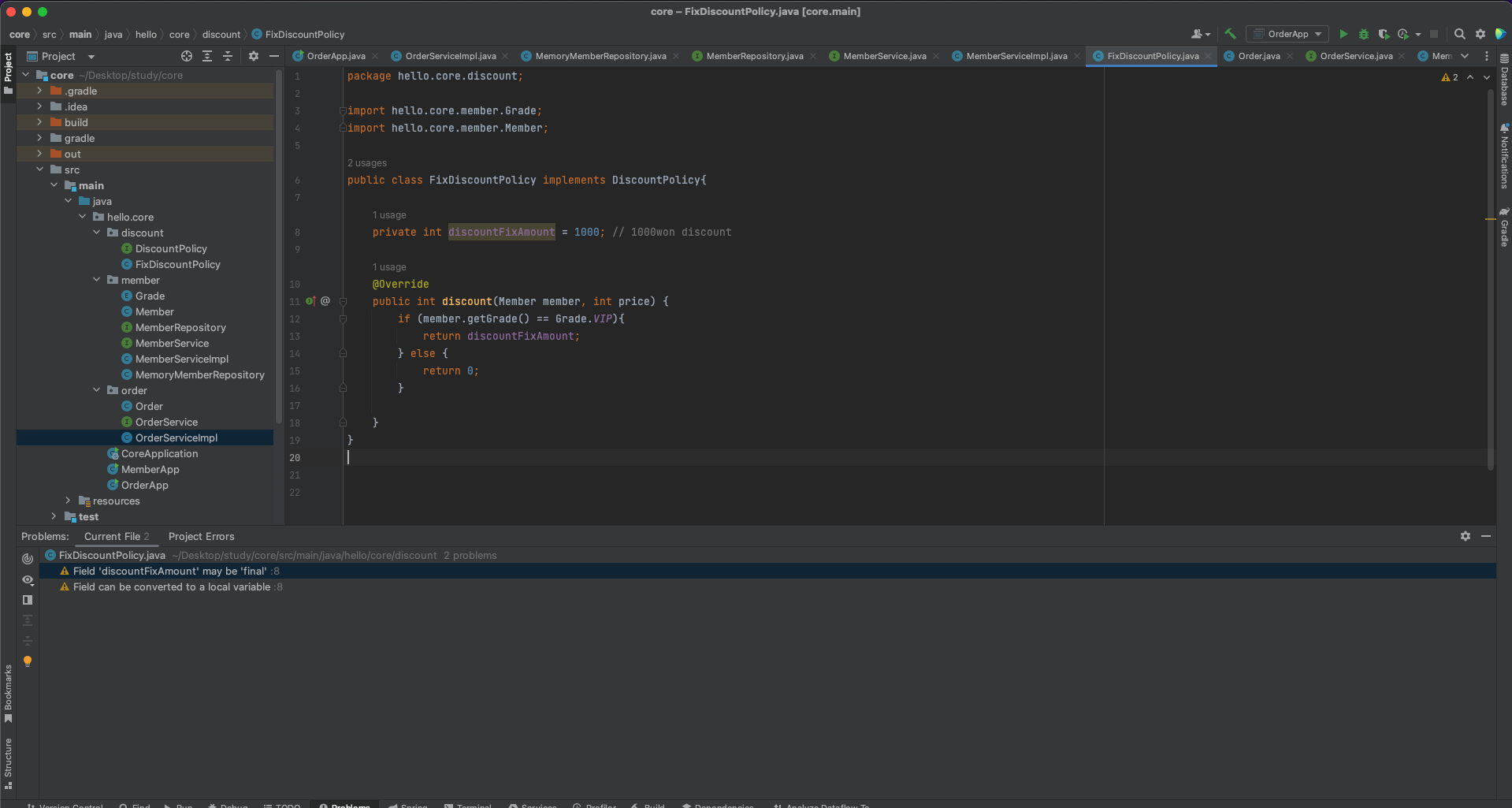Screen dimensions: 1512x808
Task: Collapse All icon in Project panel
Action: click(228, 56)
